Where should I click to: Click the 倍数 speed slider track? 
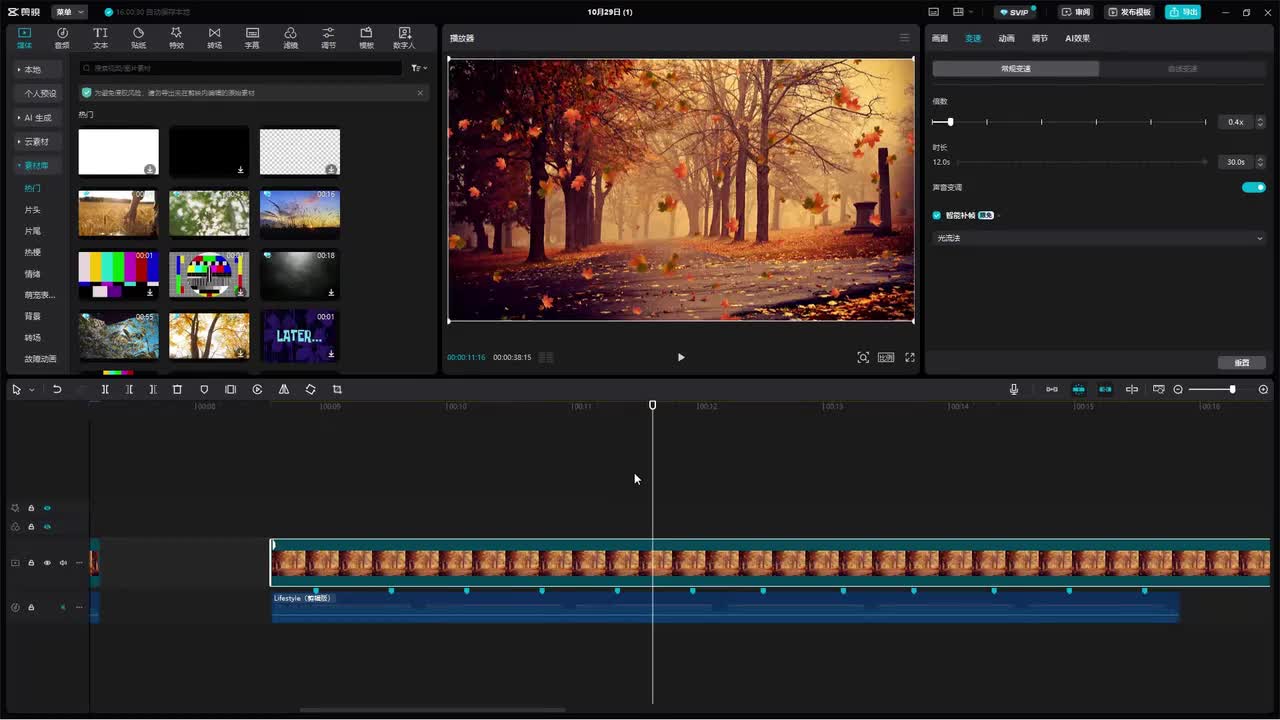(1069, 122)
